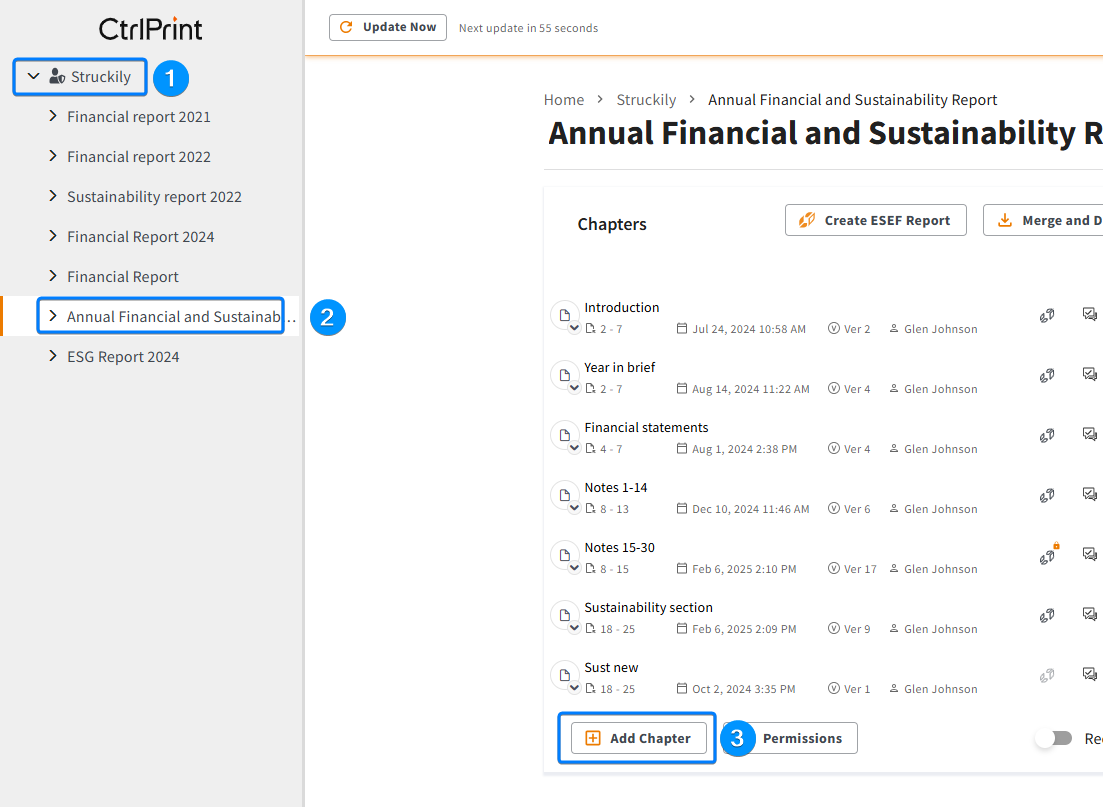Click the CtrlPrint logo
This screenshot has width=1103, height=807.
[151, 29]
